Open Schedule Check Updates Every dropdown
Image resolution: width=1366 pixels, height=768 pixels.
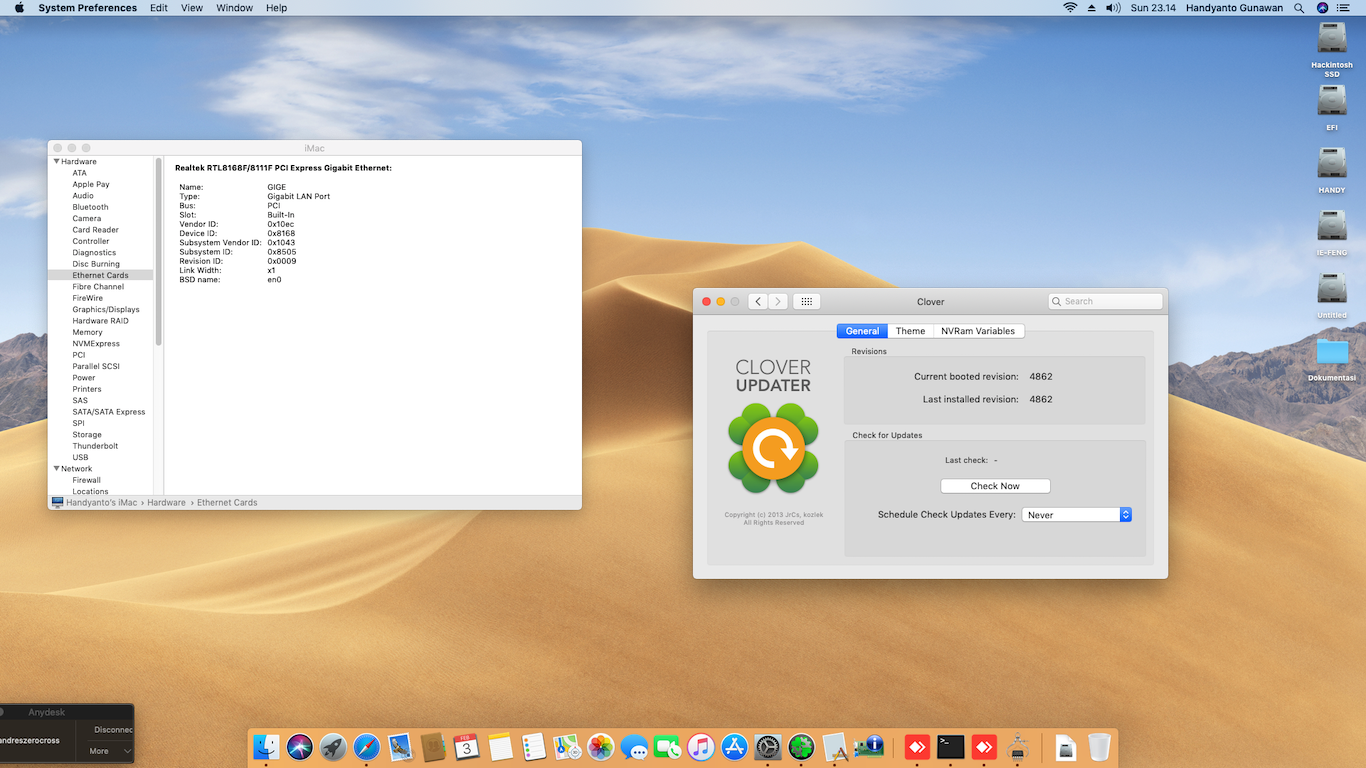[x=1077, y=515]
